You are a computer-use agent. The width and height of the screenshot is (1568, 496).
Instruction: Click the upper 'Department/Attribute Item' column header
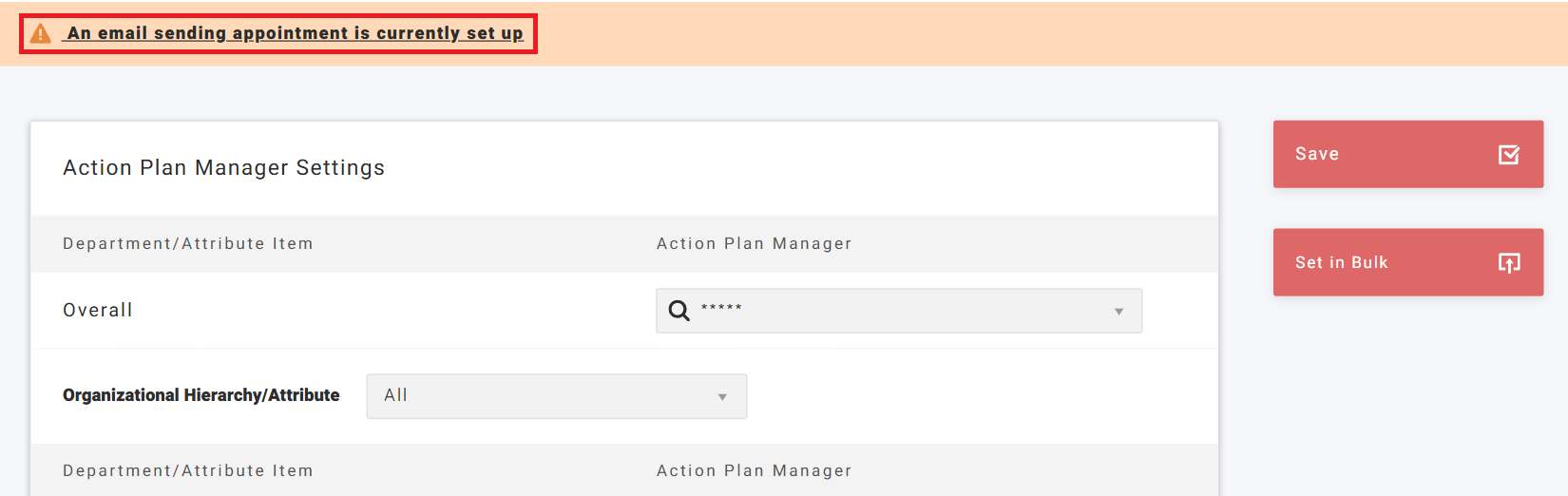coord(187,244)
